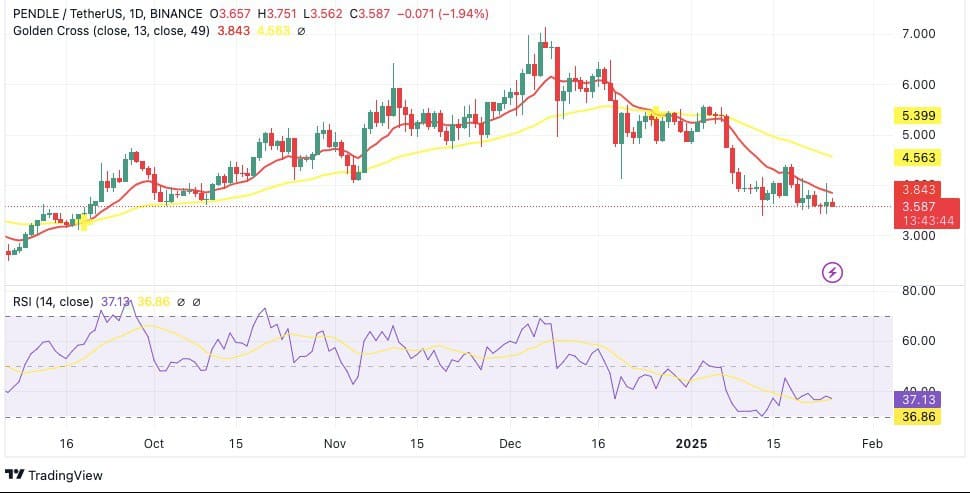Click the yellow 36.86 RSI axis label
This screenshot has width=970, height=493.
[918, 416]
